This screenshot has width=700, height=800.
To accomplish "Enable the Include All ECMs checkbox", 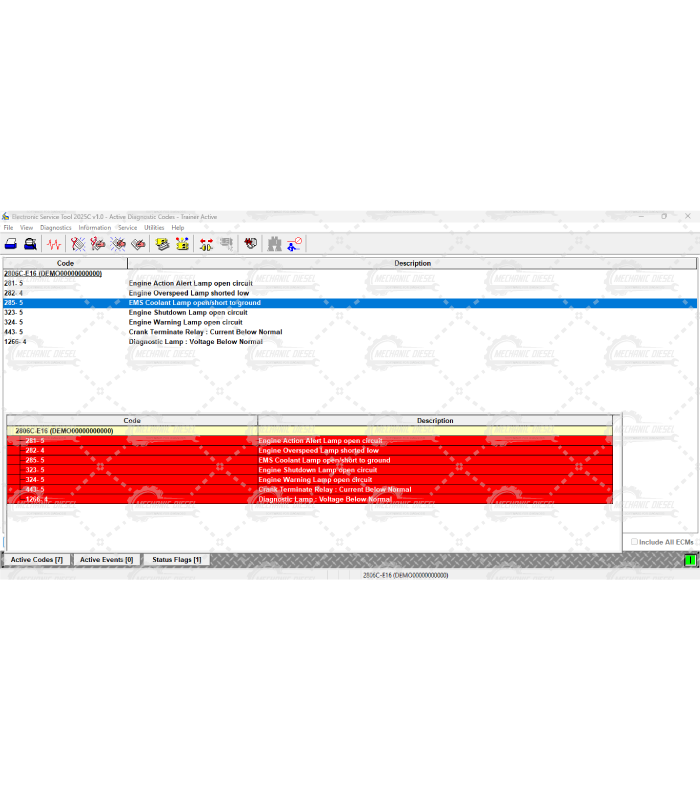I will [634, 542].
